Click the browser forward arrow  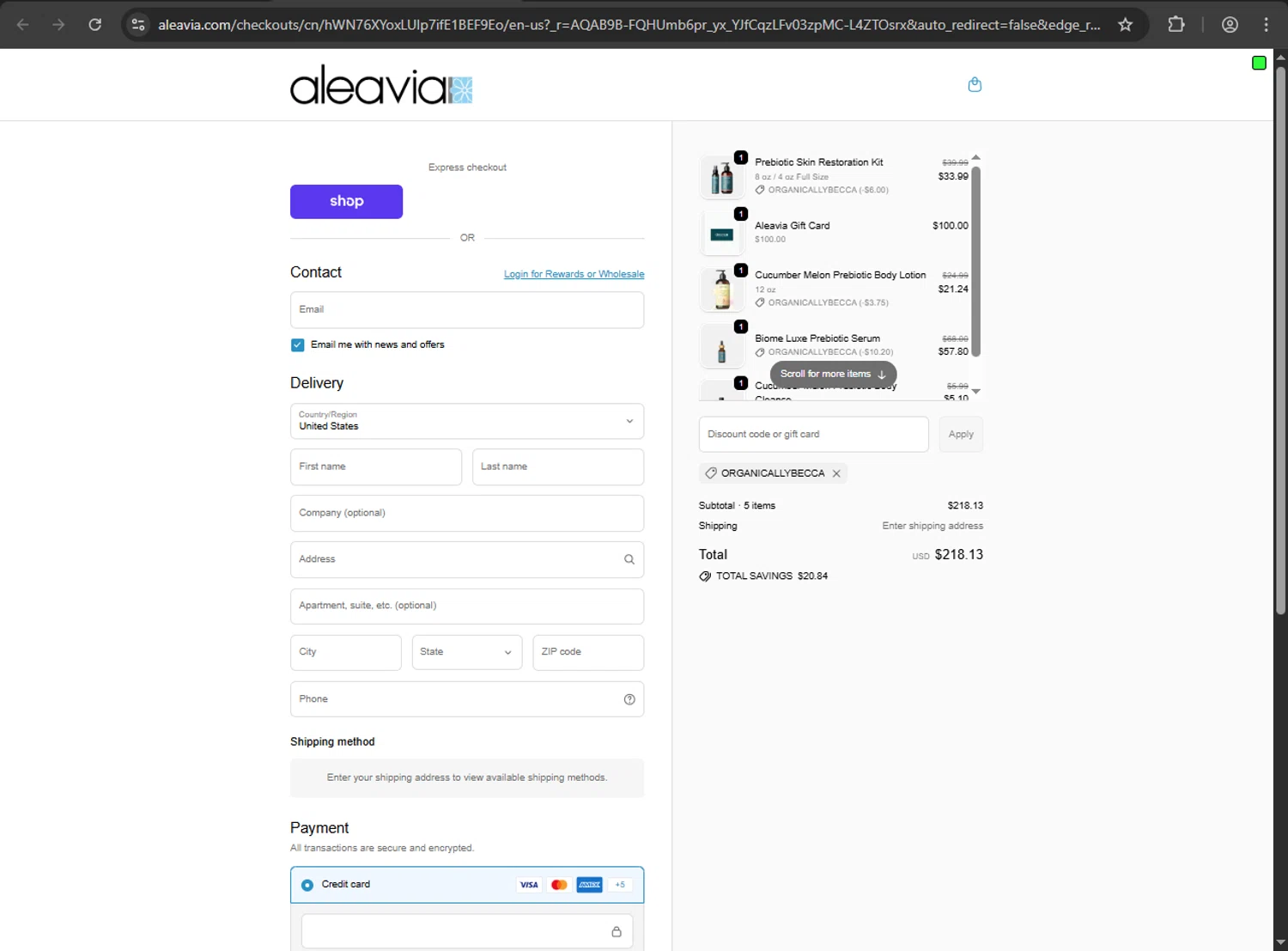[x=58, y=25]
